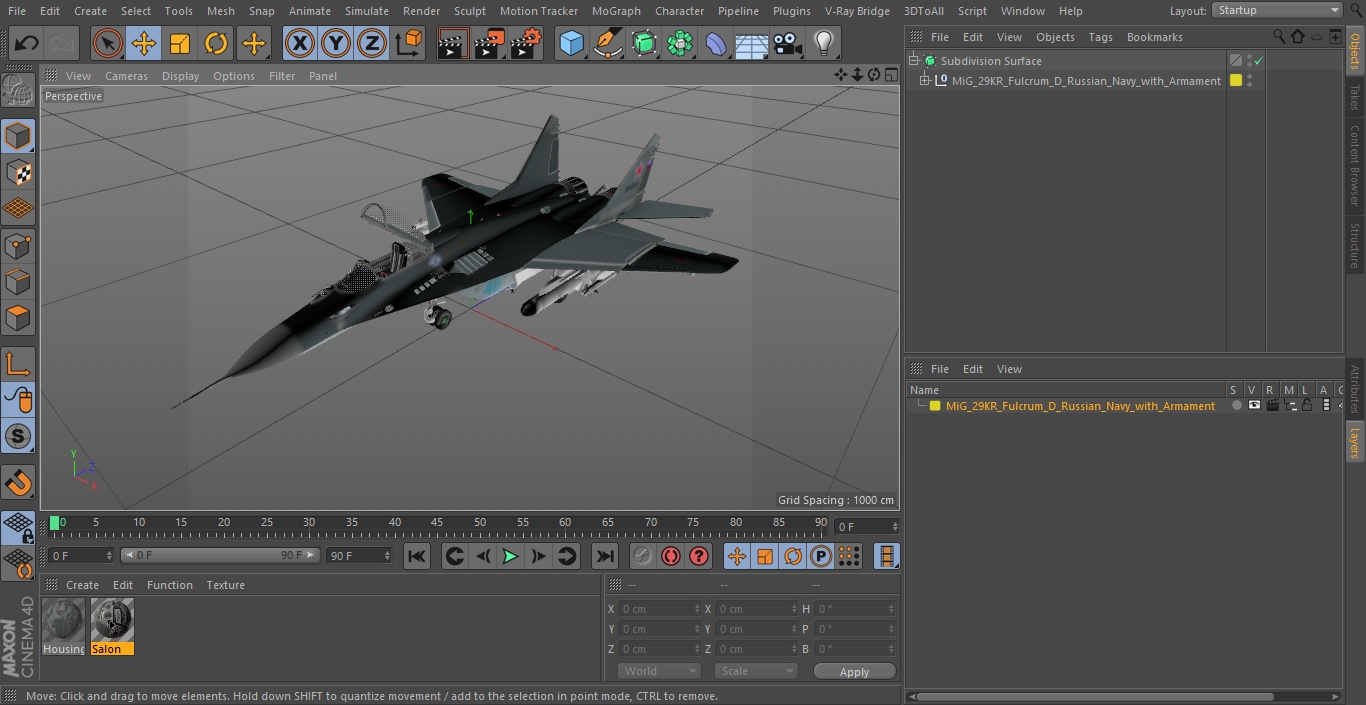Click the layer color swatch in Layers panel
Image resolution: width=1366 pixels, height=705 pixels.
[935, 406]
